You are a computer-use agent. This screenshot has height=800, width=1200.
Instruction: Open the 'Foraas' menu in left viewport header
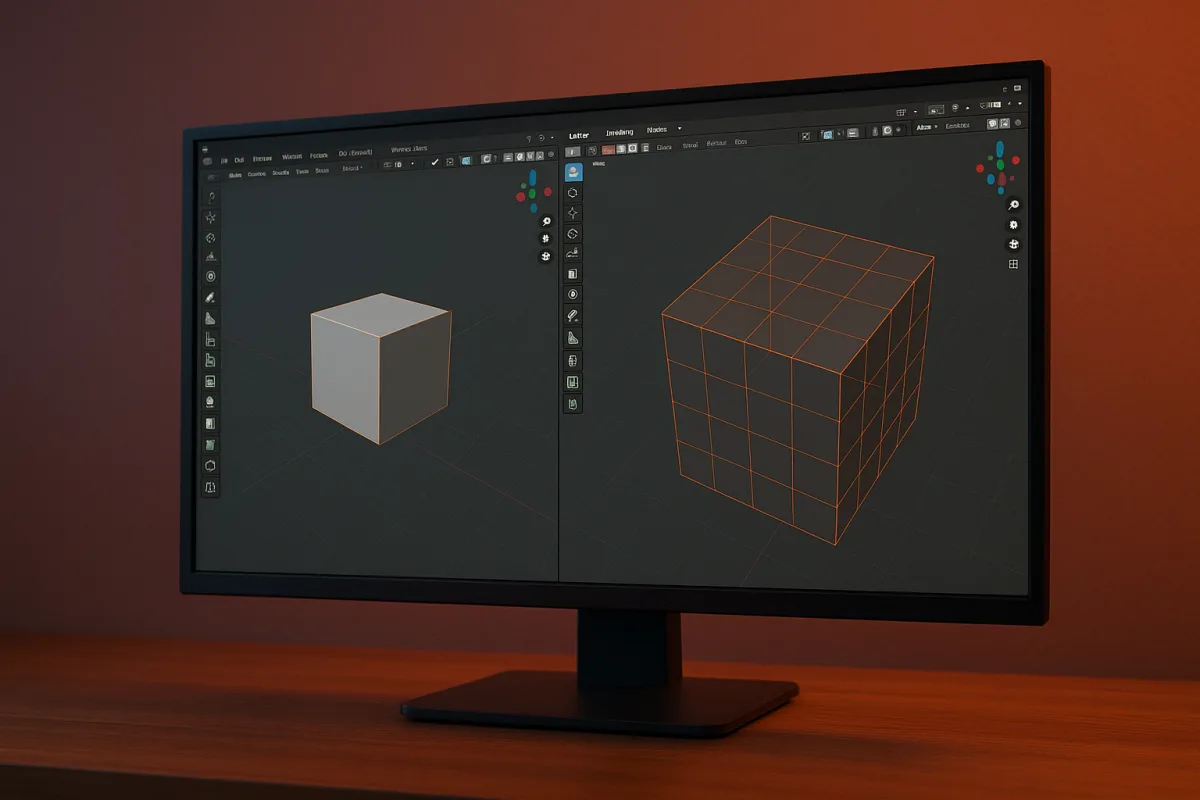tap(318, 156)
